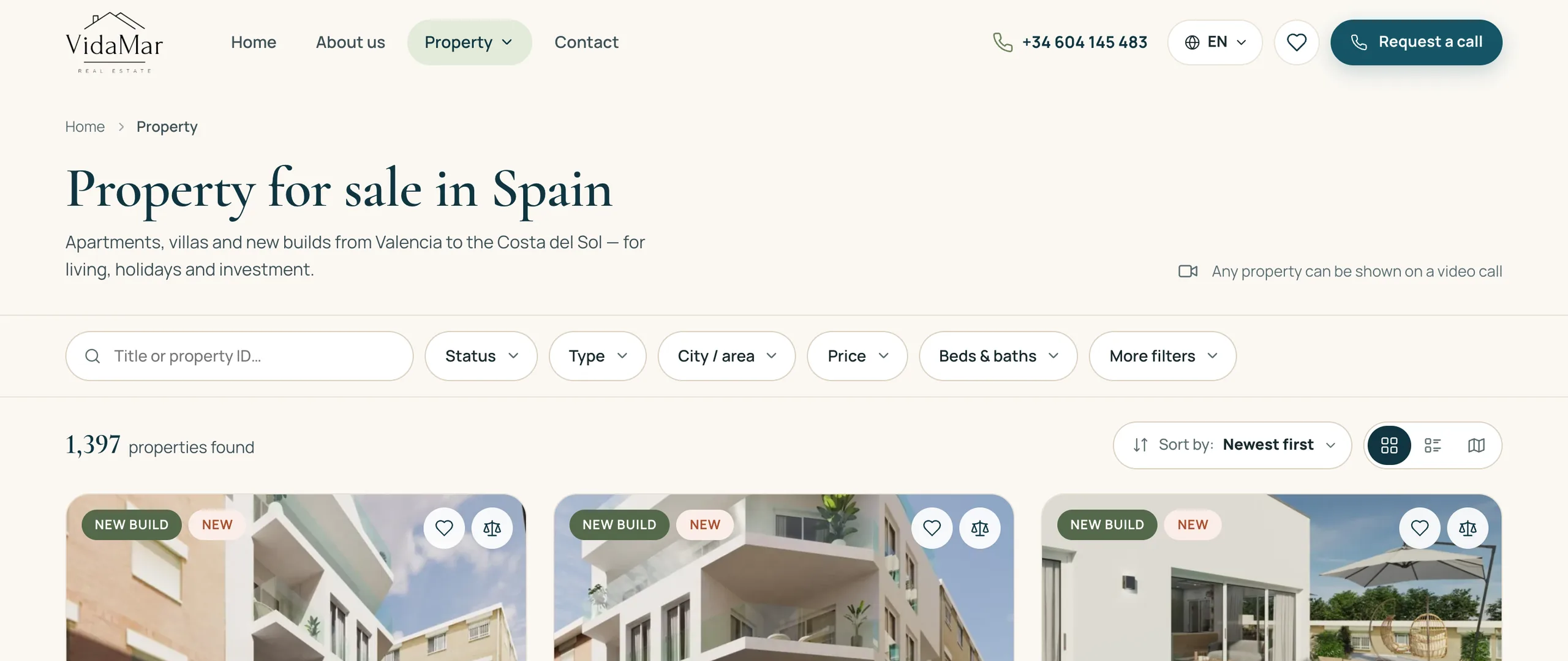The width and height of the screenshot is (1568, 661).
Task: Click the Home breadcrumb link
Action: pos(85,127)
